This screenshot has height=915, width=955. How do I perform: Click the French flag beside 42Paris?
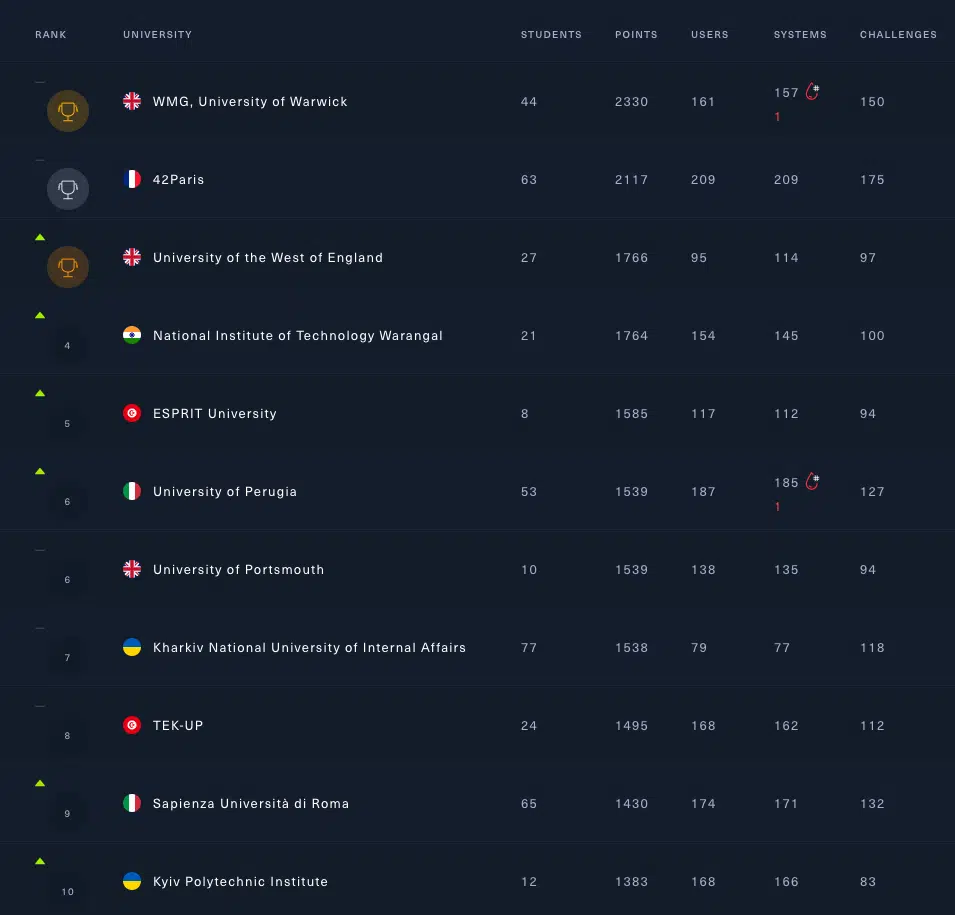pyautogui.click(x=132, y=179)
